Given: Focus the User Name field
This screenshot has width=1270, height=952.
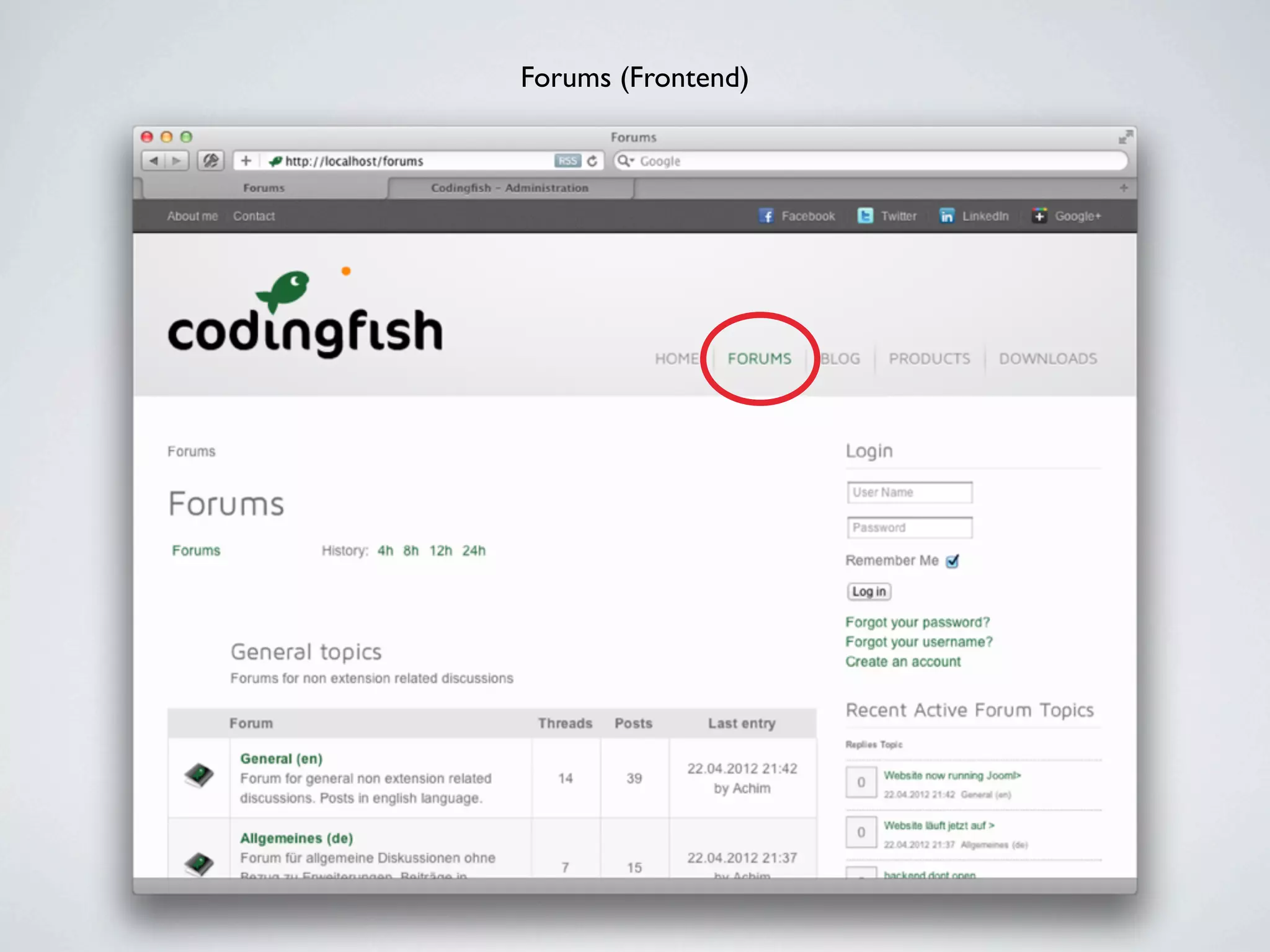Looking at the screenshot, I should 910,493.
